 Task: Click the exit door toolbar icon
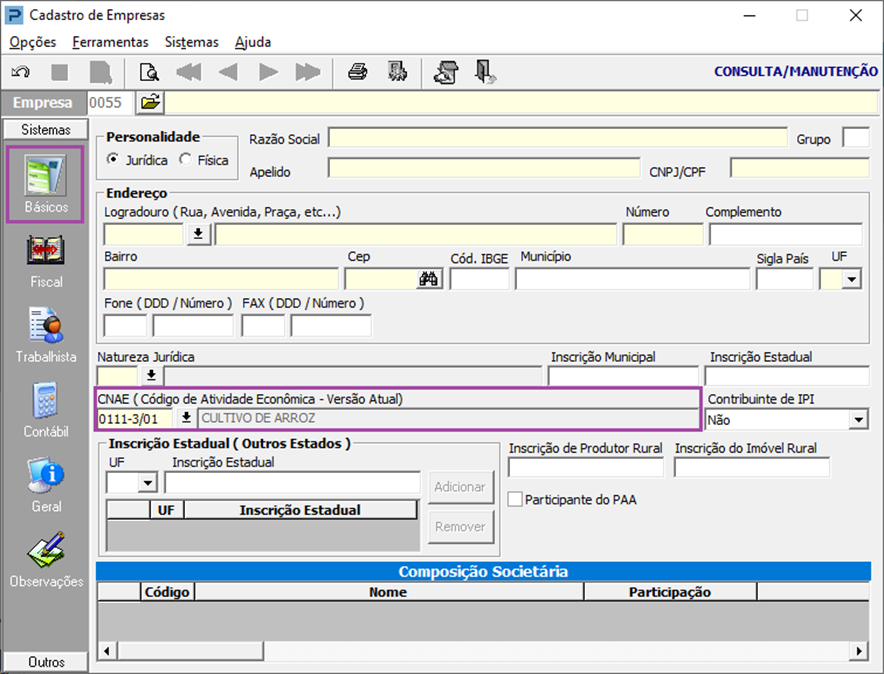click(485, 71)
